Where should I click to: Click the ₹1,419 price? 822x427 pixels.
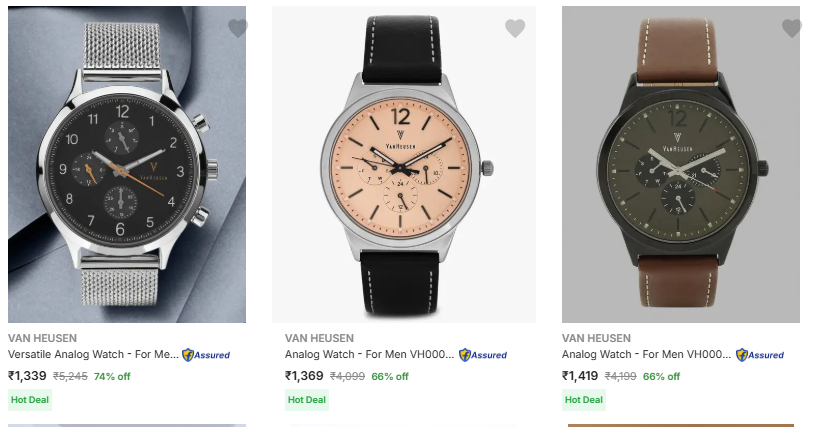(x=581, y=376)
